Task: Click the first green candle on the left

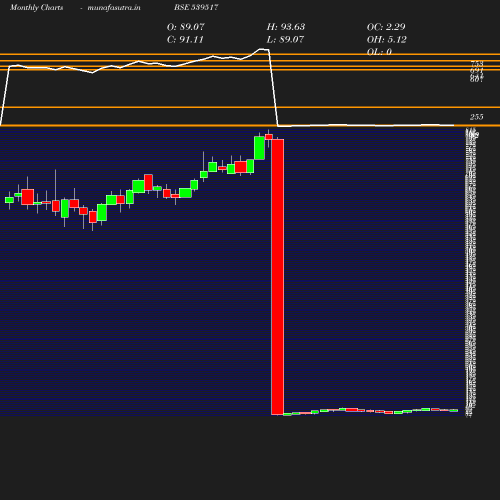Action: point(9,200)
